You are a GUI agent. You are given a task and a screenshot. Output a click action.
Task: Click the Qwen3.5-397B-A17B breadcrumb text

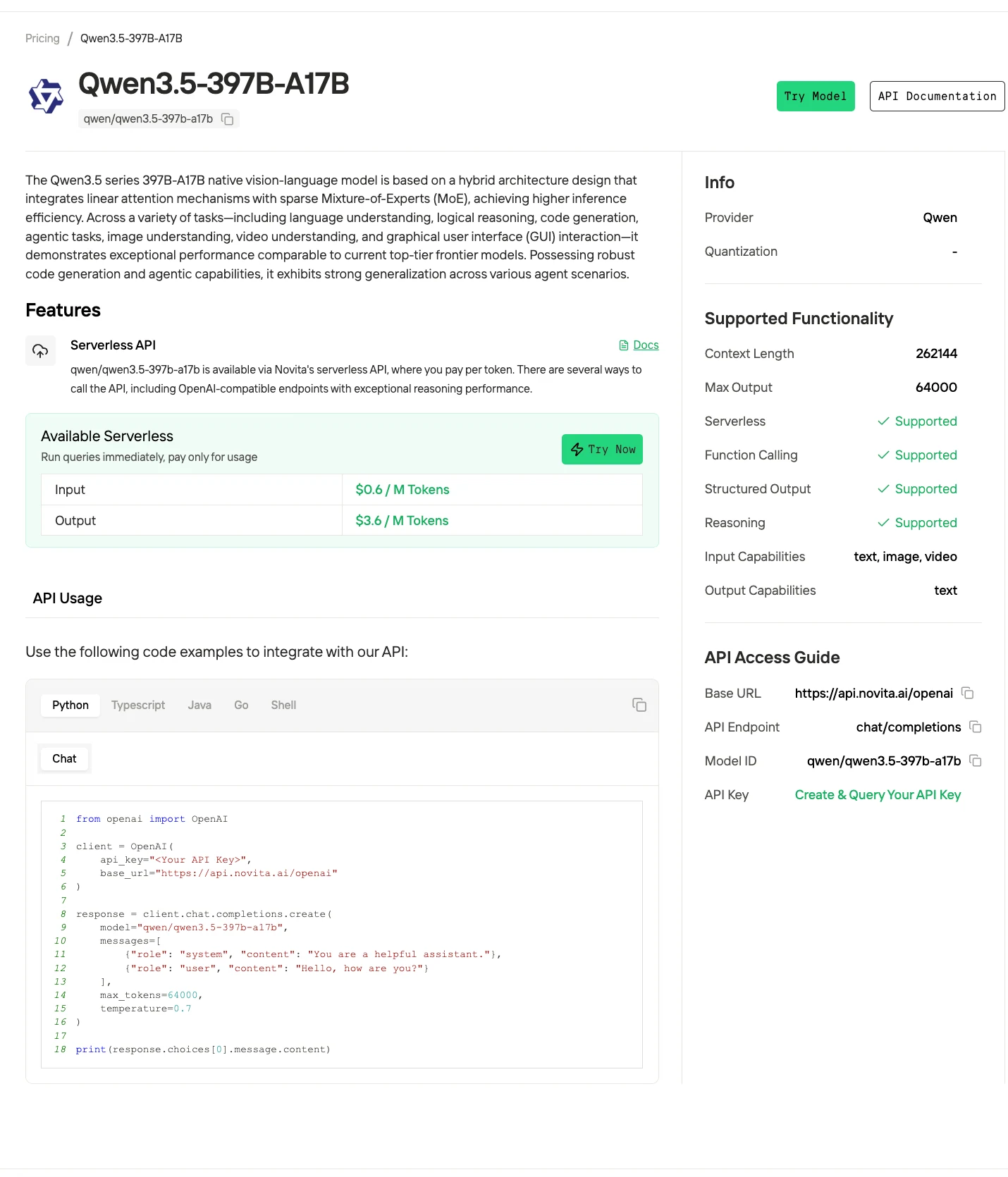click(x=131, y=38)
